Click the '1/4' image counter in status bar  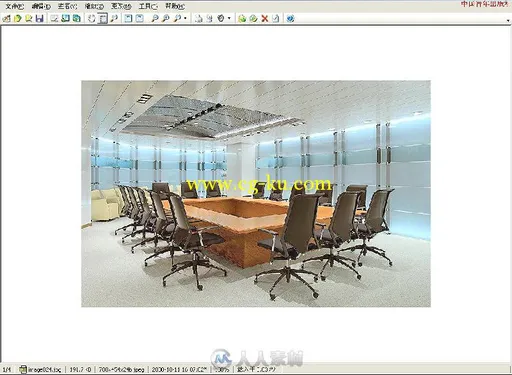click(x=6, y=370)
